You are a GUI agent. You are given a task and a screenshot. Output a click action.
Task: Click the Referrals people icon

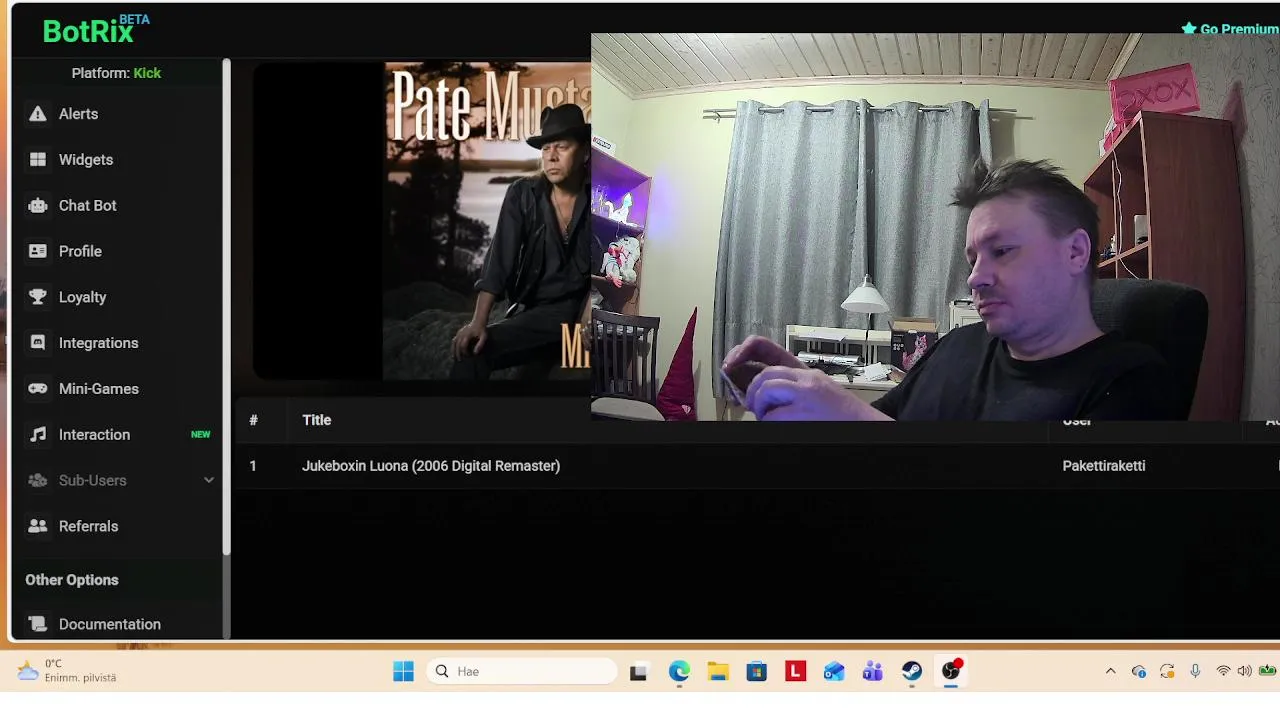point(38,526)
